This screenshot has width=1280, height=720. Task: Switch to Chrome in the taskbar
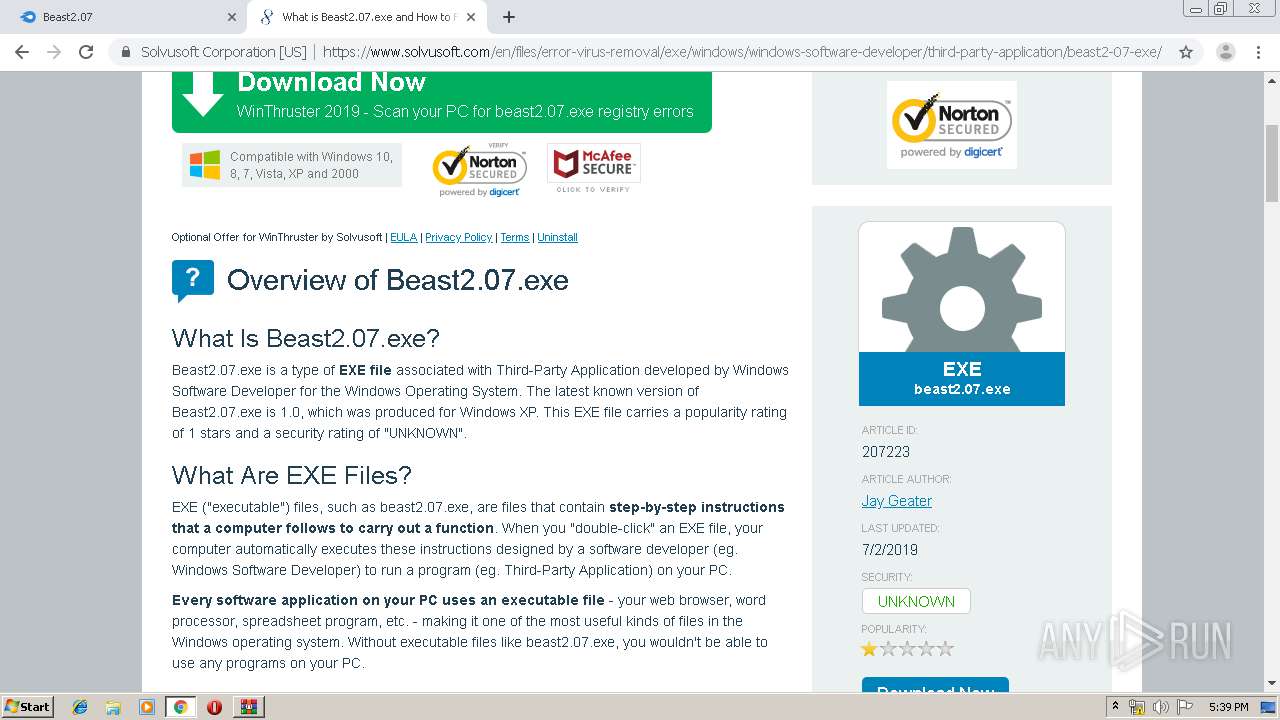point(180,707)
